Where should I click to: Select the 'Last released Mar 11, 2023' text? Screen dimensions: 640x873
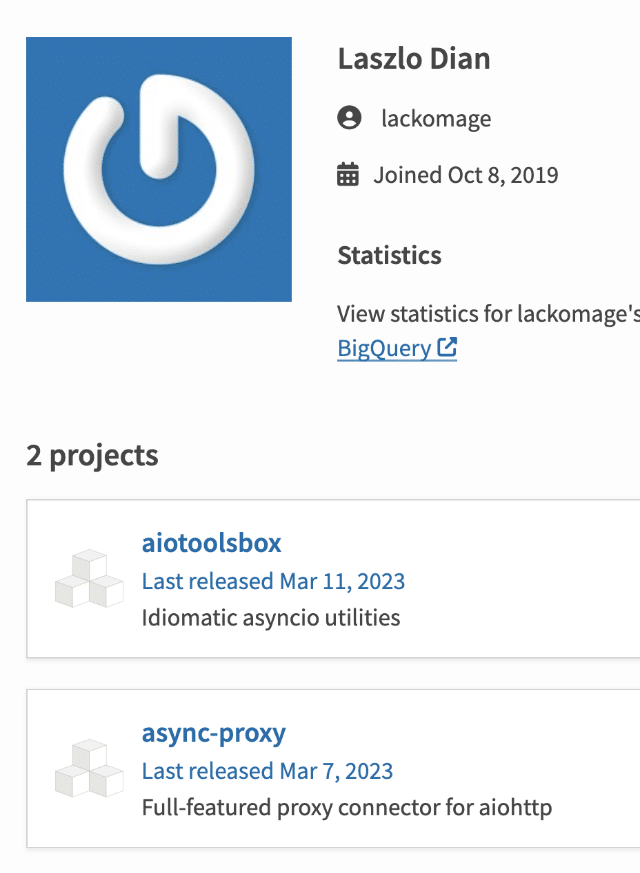tap(273, 581)
